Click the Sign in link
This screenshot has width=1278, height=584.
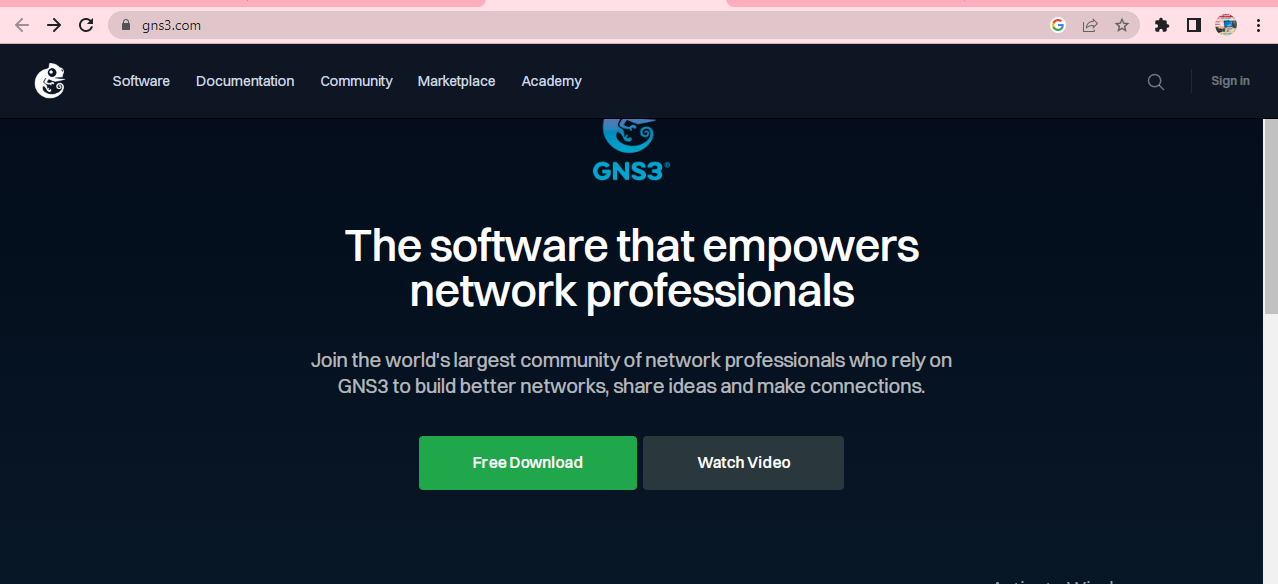coord(1229,81)
